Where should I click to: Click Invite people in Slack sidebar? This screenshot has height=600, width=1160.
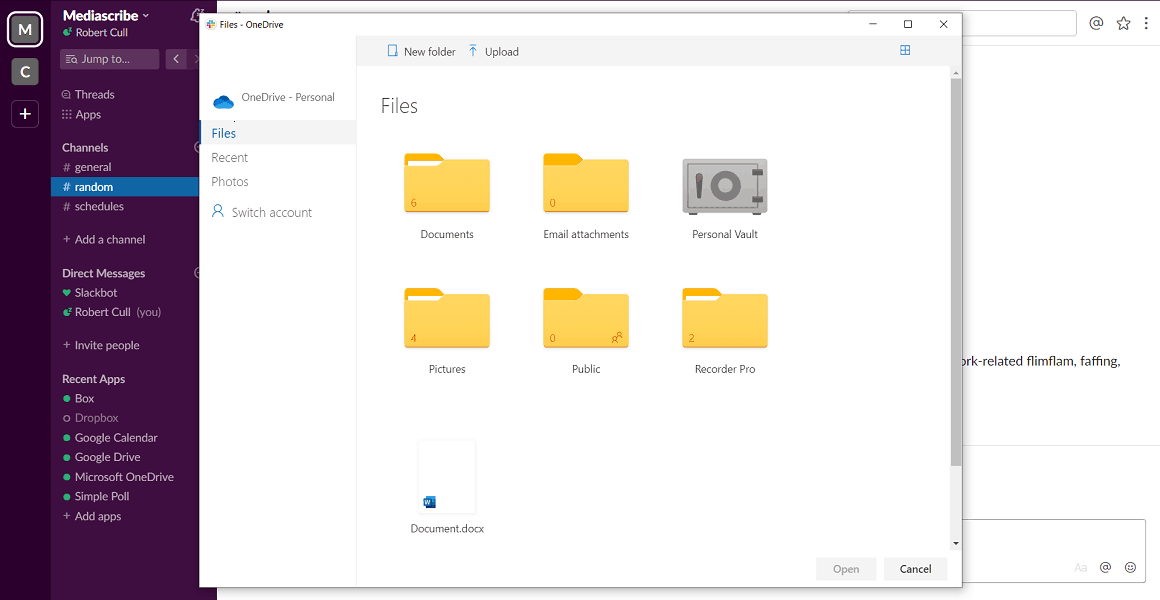pos(101,345)
